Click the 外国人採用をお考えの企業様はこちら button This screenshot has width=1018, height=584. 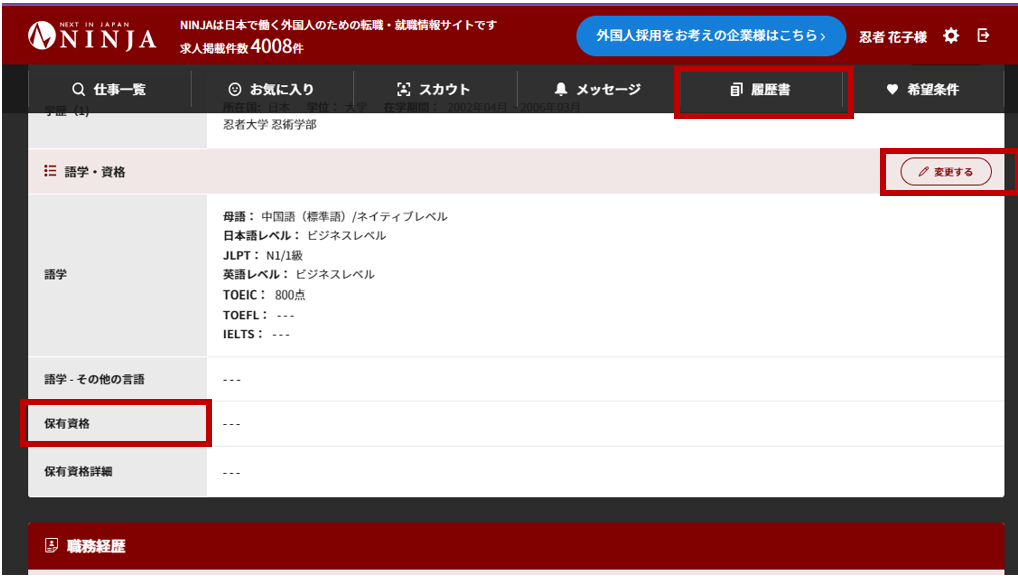[x=711, y=35]
